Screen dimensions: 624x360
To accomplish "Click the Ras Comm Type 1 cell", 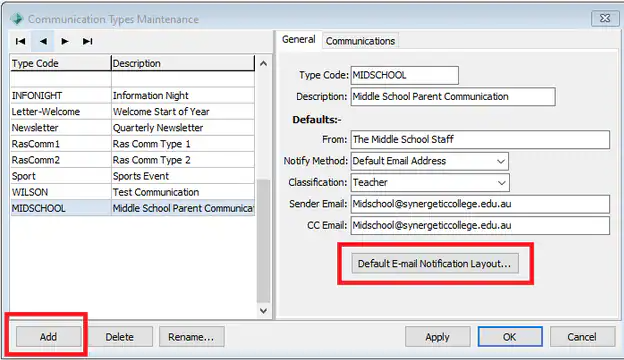I will click(x=183, y=144).
